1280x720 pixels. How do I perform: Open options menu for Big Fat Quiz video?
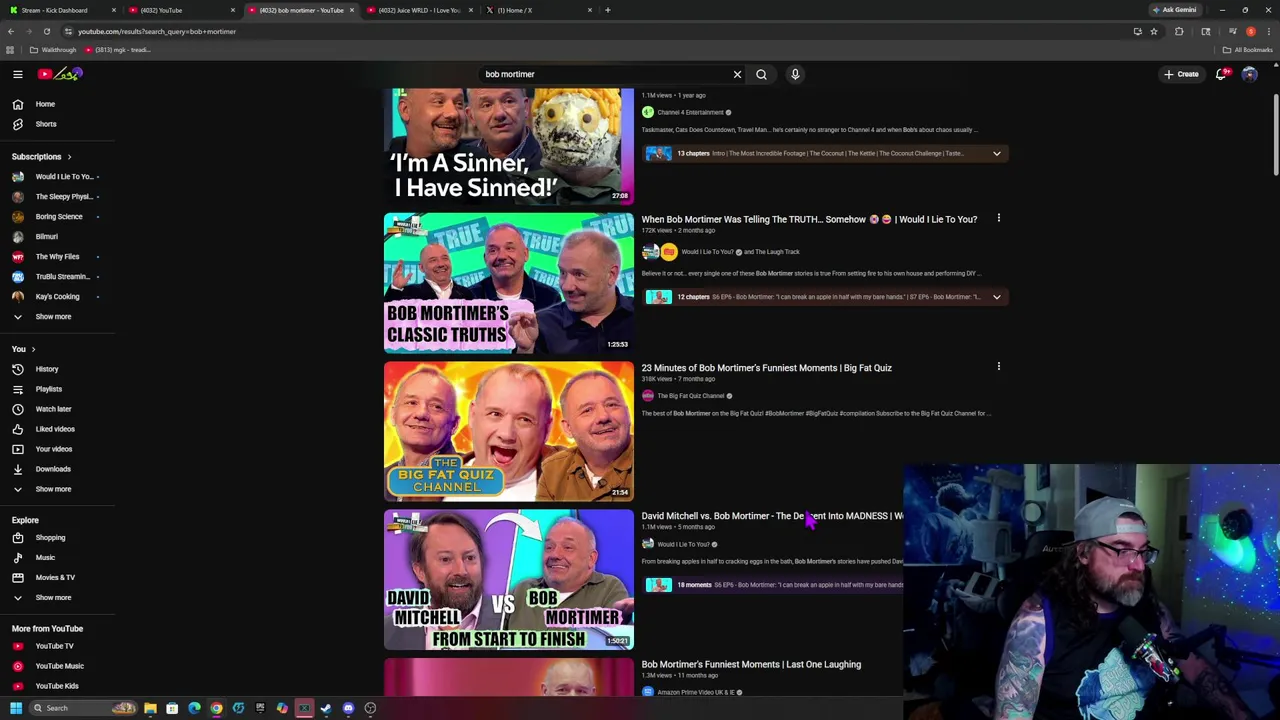(x=998, y=367)
